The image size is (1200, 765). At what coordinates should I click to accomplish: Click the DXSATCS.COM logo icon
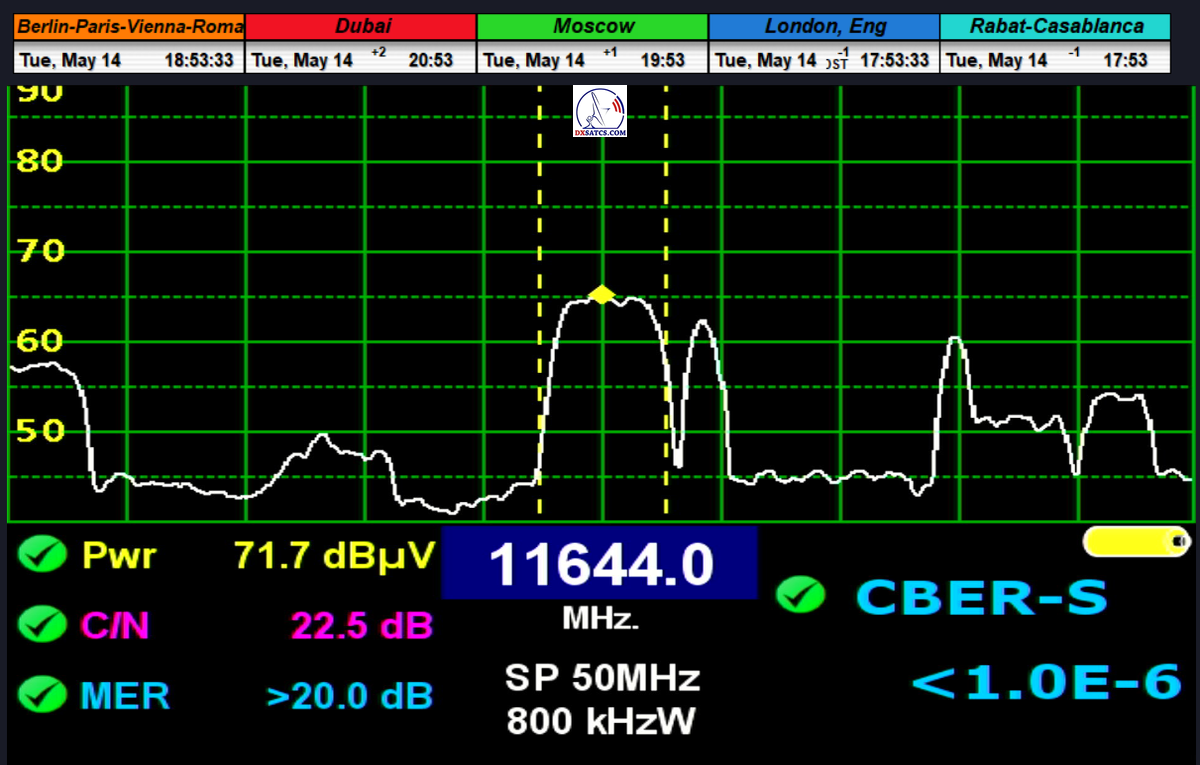600,111
